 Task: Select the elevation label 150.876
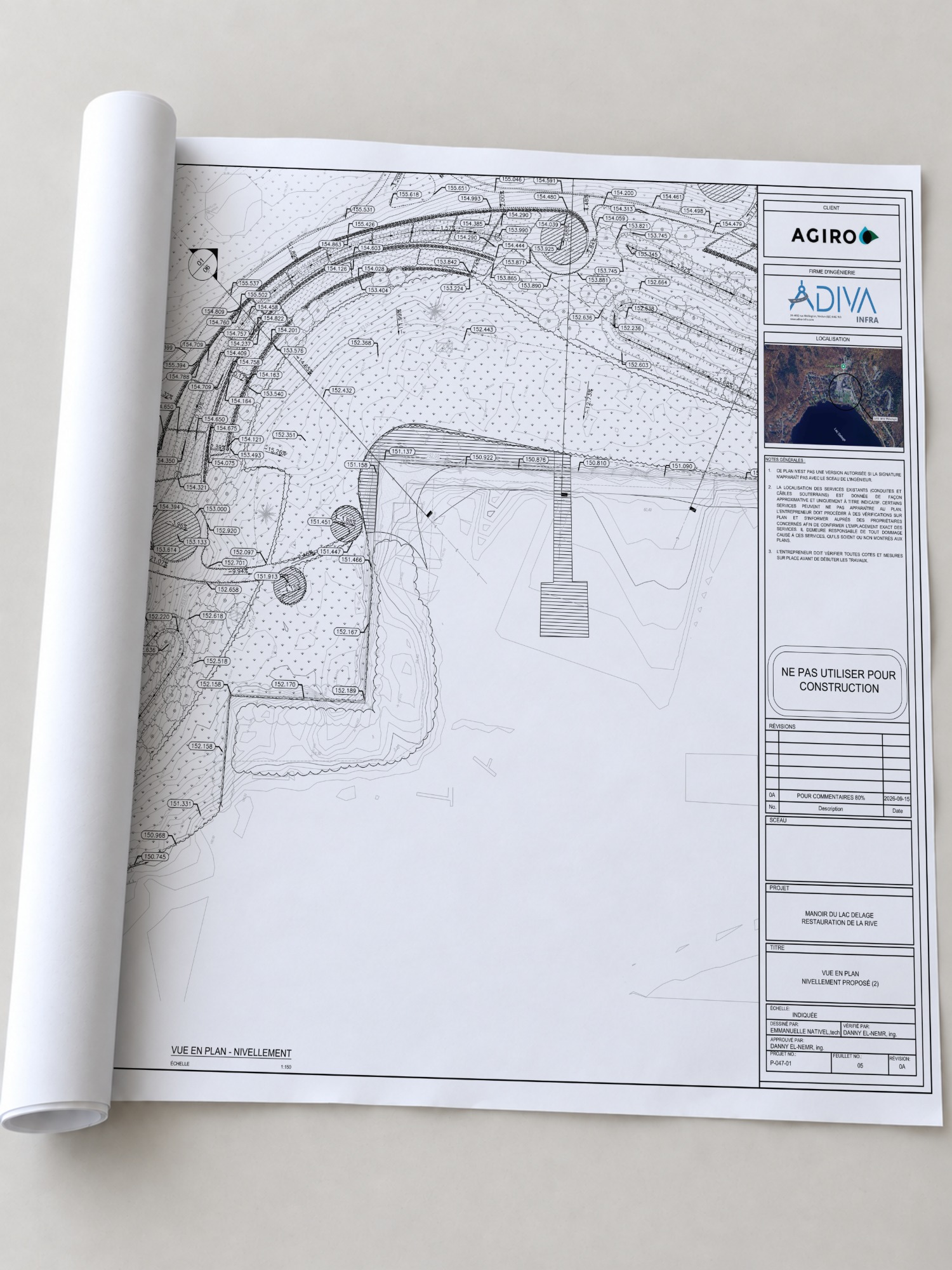[x=535, y=460]
